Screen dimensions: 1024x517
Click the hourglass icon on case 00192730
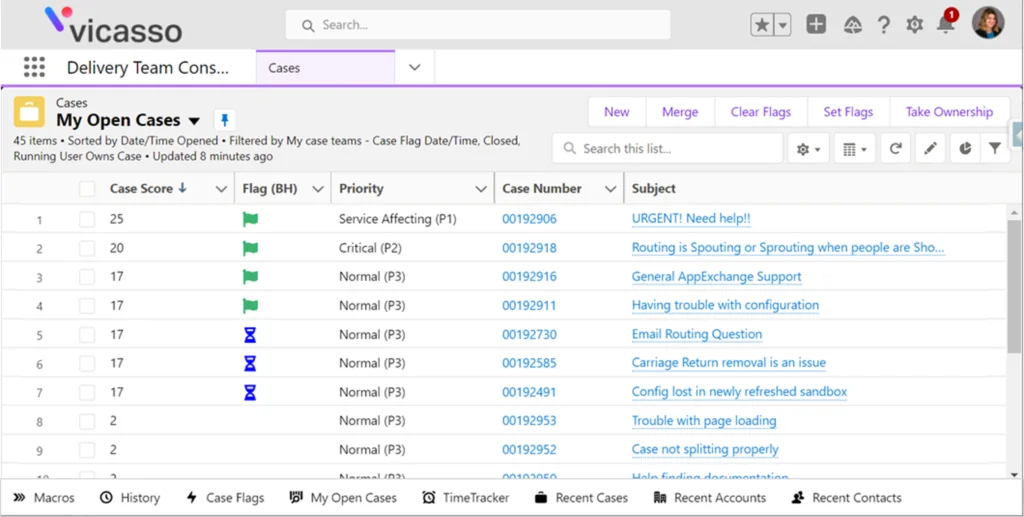[249, 335]
